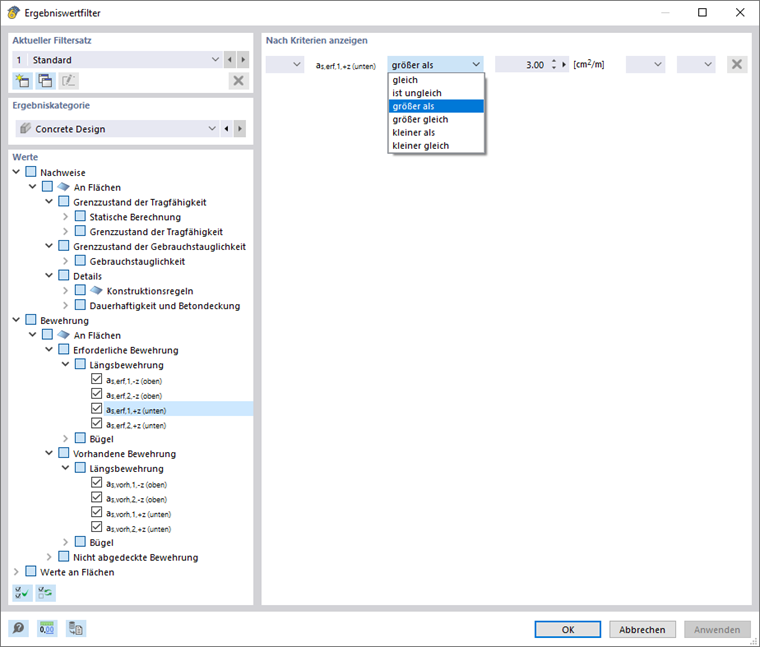The image size is (760, 647).
Task: Open the search magnifier tool at bottom
Action: click(18, 629)
